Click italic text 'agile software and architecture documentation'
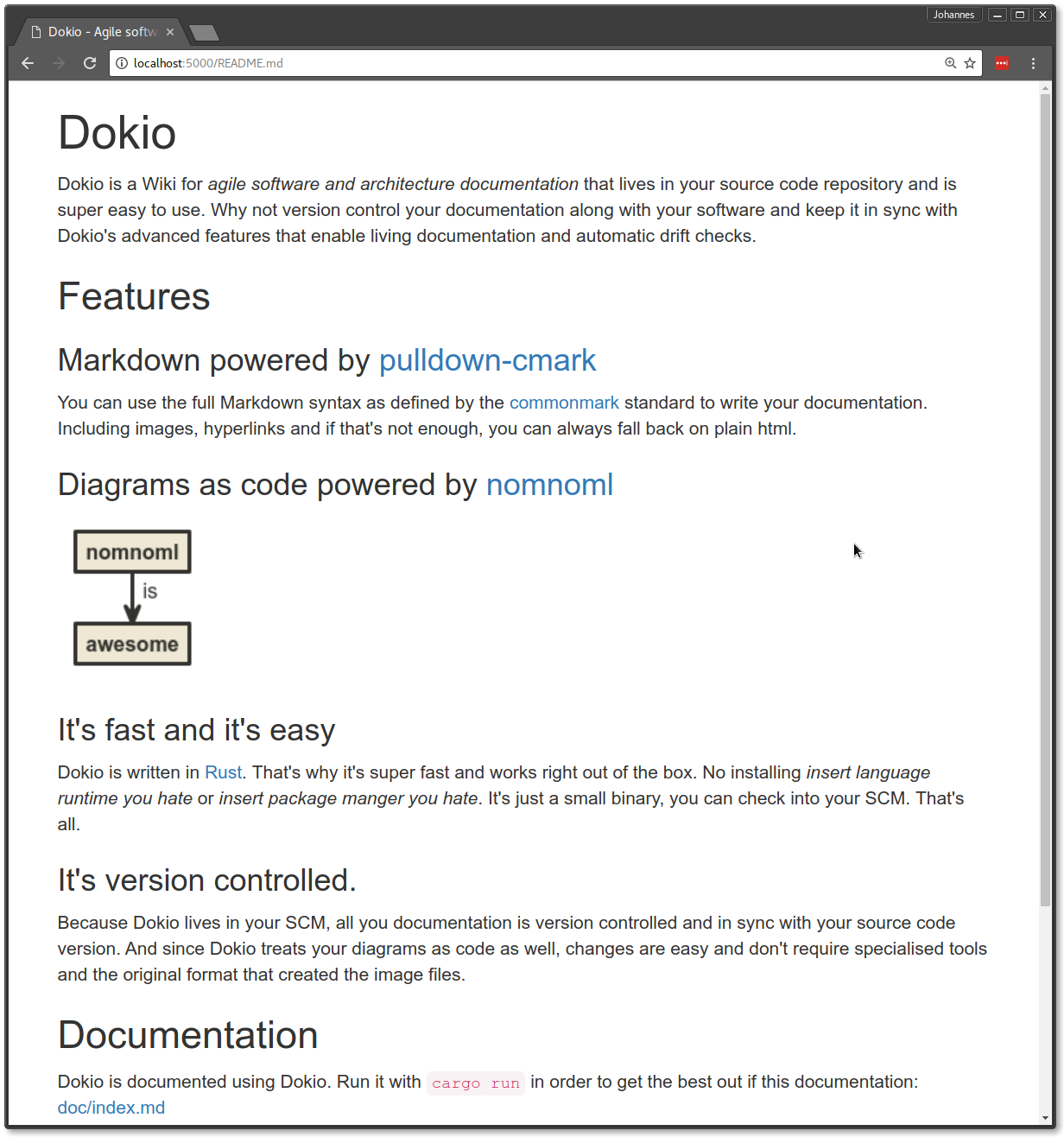 click(393, 184)
